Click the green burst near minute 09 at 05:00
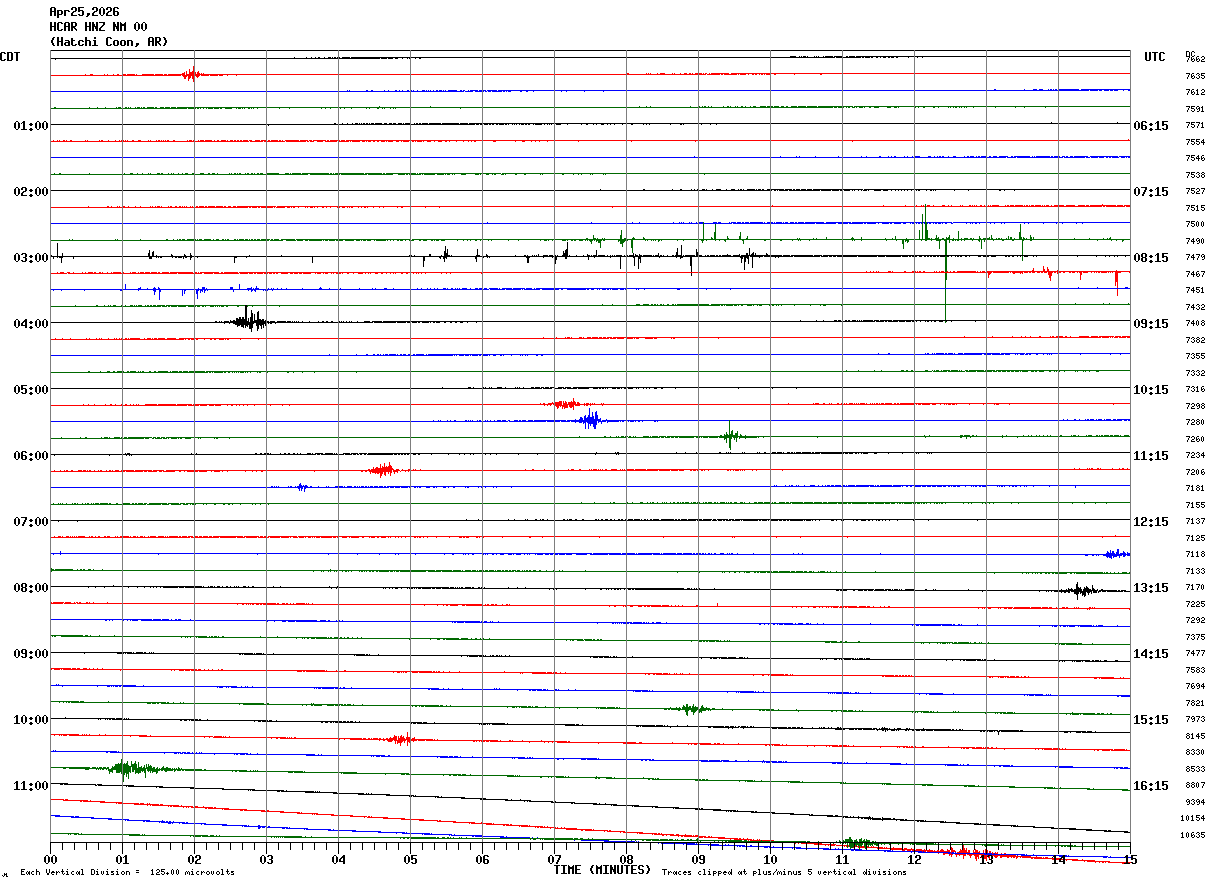This screenshot has height=886, width=1210. point(732,436)
